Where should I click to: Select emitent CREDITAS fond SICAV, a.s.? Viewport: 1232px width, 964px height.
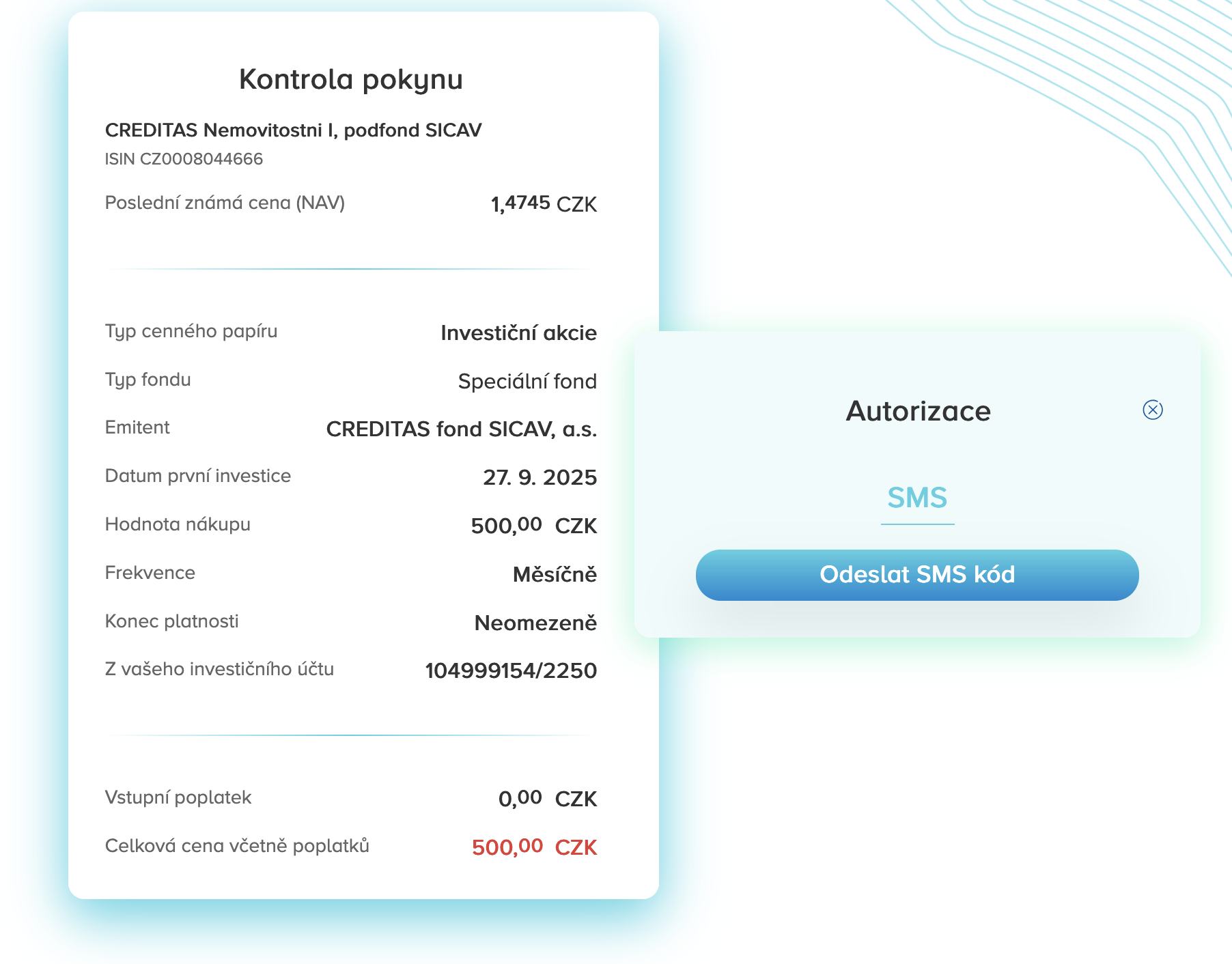coord(462,429)
